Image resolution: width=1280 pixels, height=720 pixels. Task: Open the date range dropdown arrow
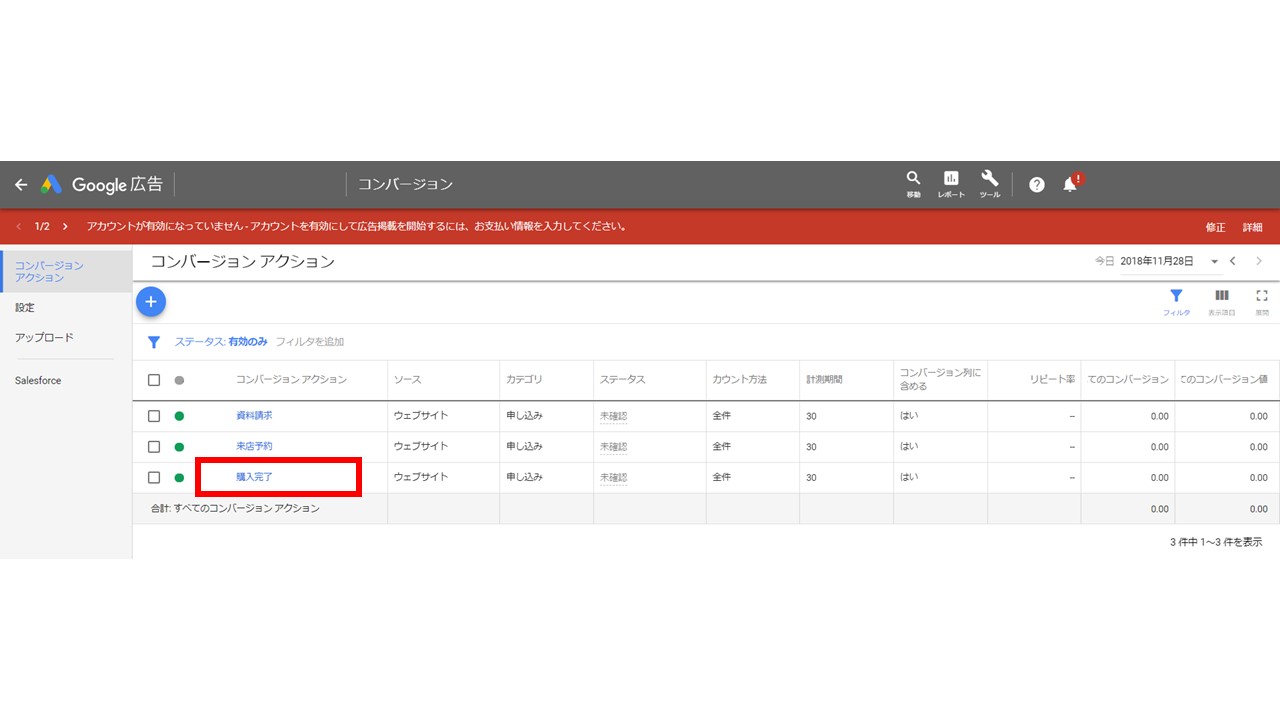coord(1214,262)
